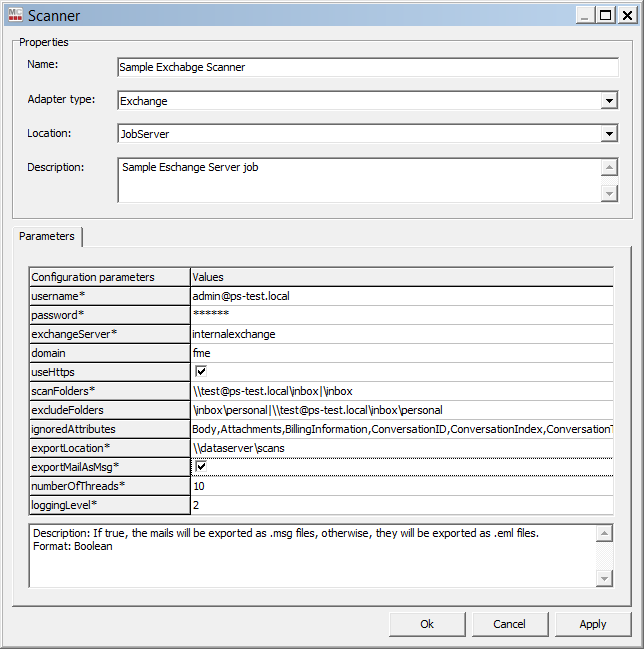The width and height of the screenshot is (644, 649).
Task: Open the Adapter type dropdown
Action: click(609, 101)
